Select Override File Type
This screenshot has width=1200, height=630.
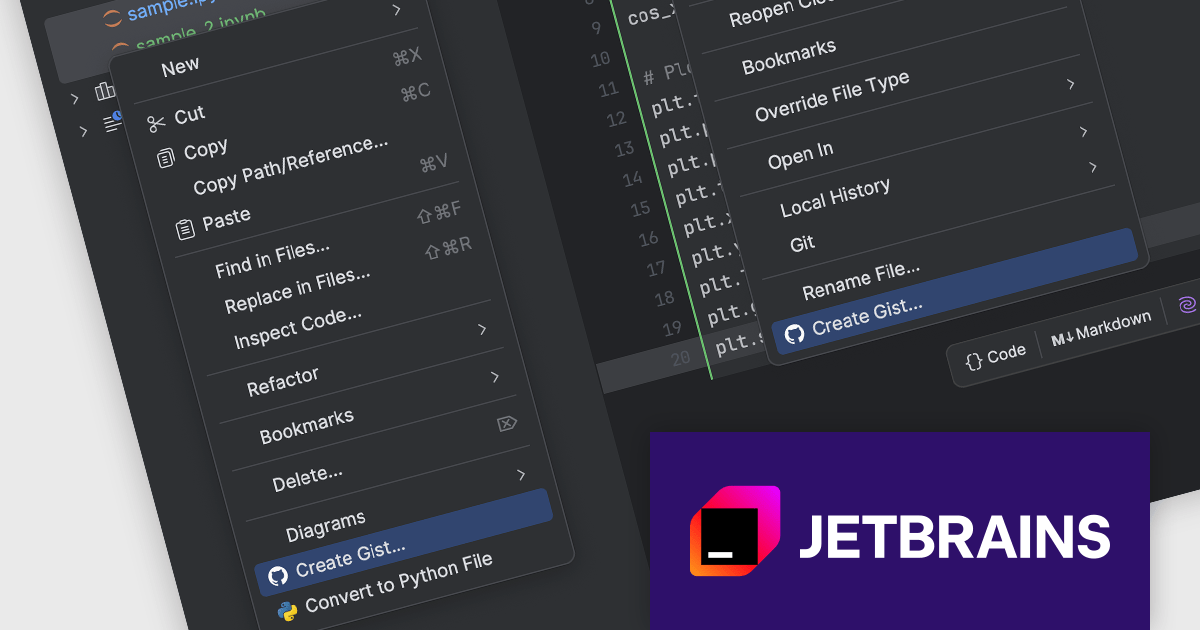pos(832,97)
